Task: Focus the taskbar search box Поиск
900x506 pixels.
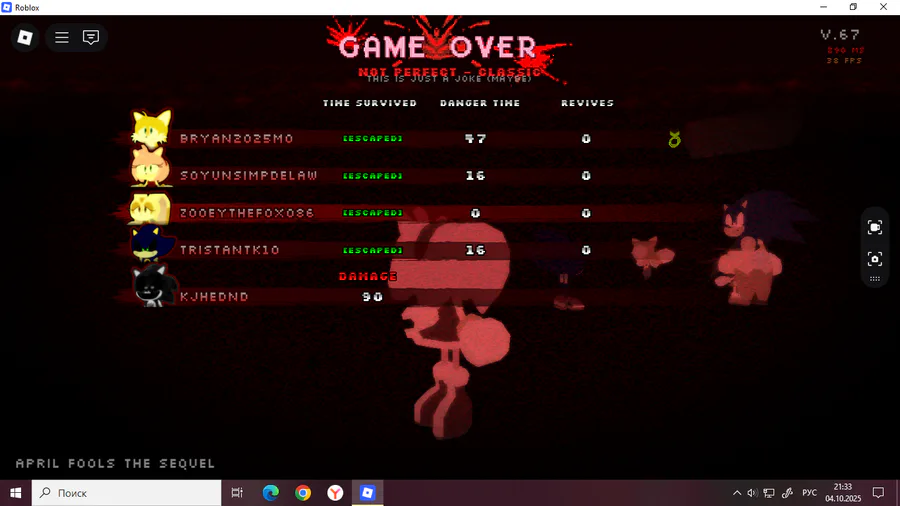Action: [126, 493]
